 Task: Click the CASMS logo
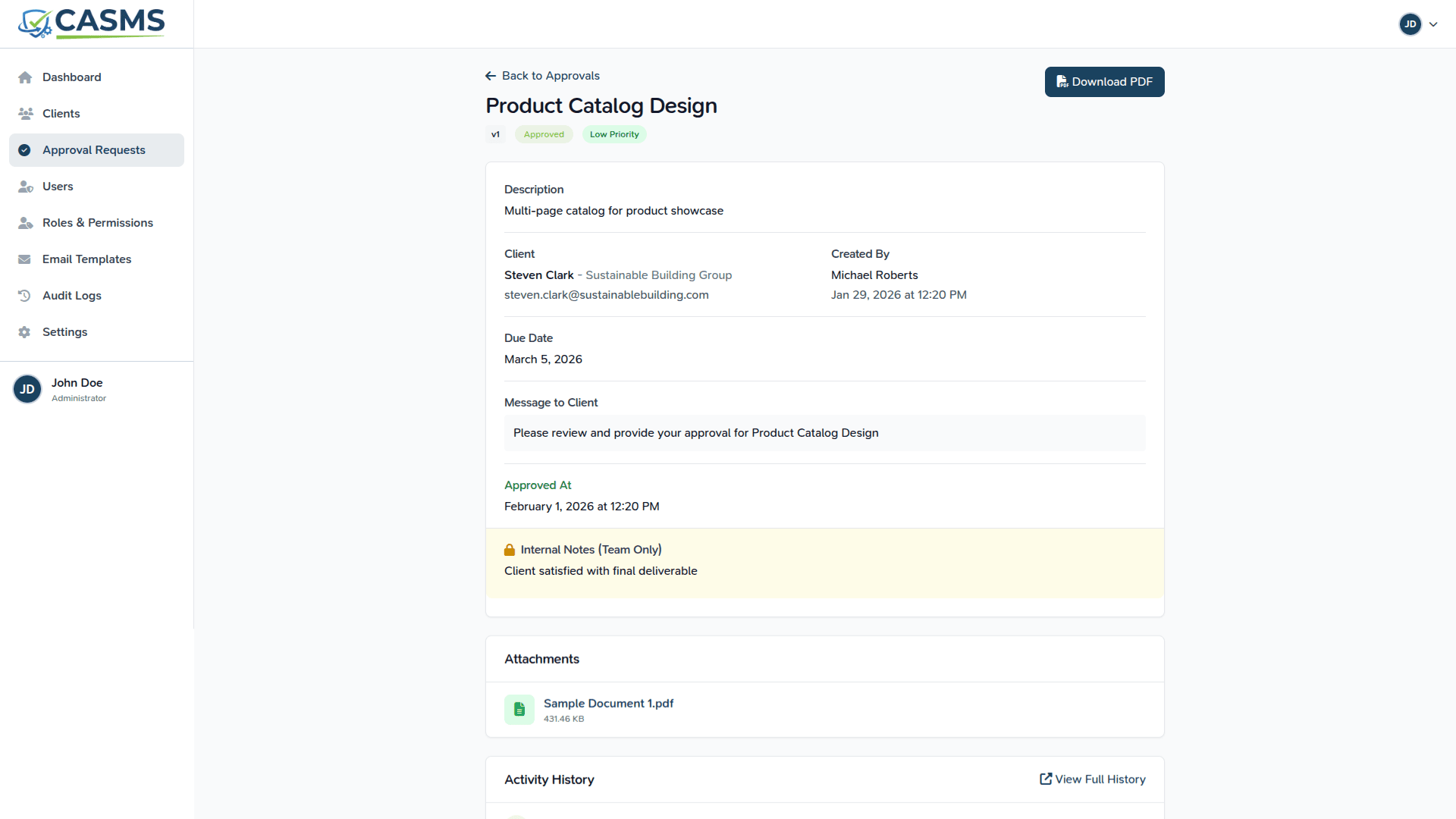pos(92,24)
